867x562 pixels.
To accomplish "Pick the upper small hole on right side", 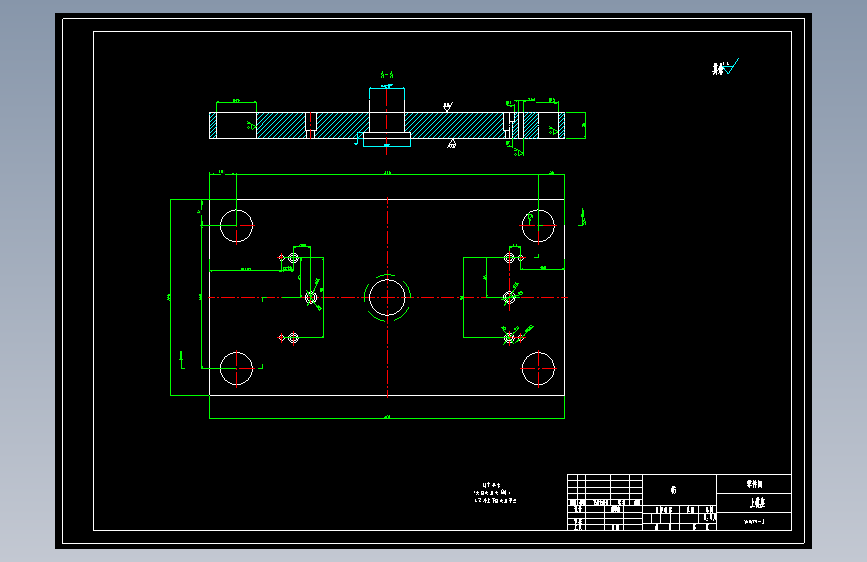I will 509,258.
